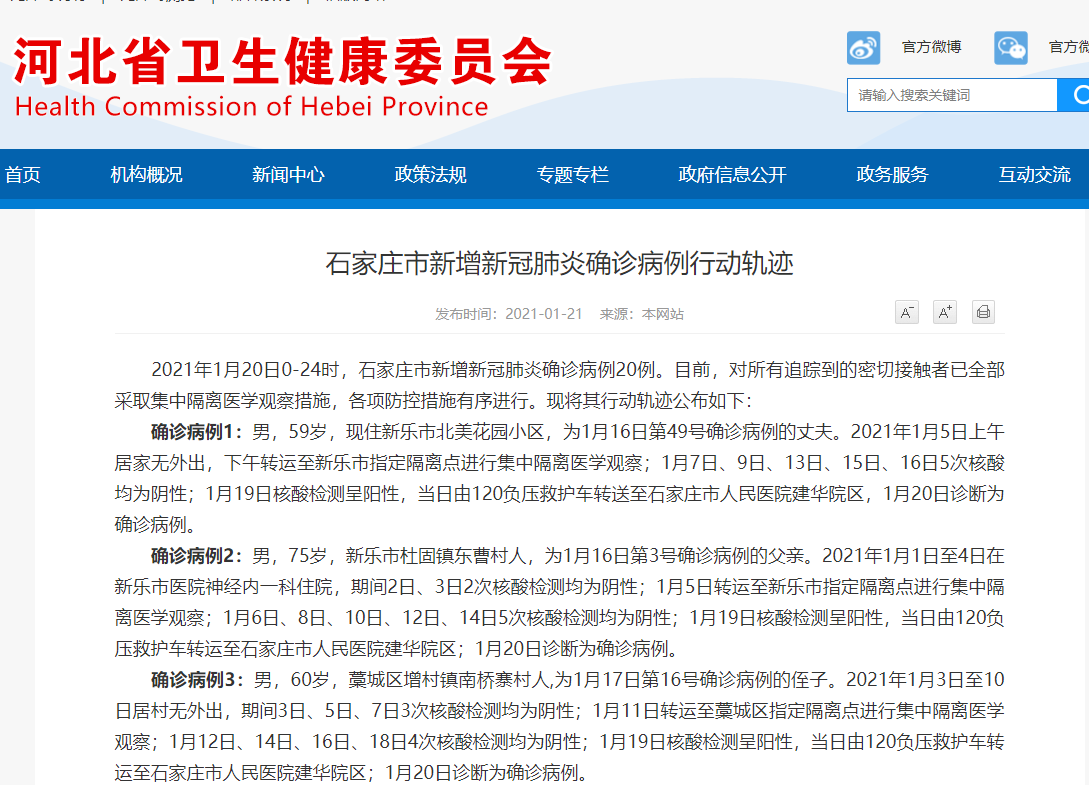Increase article font size with A+ icon
This screenshot has height=785, width=1089.
945,312
